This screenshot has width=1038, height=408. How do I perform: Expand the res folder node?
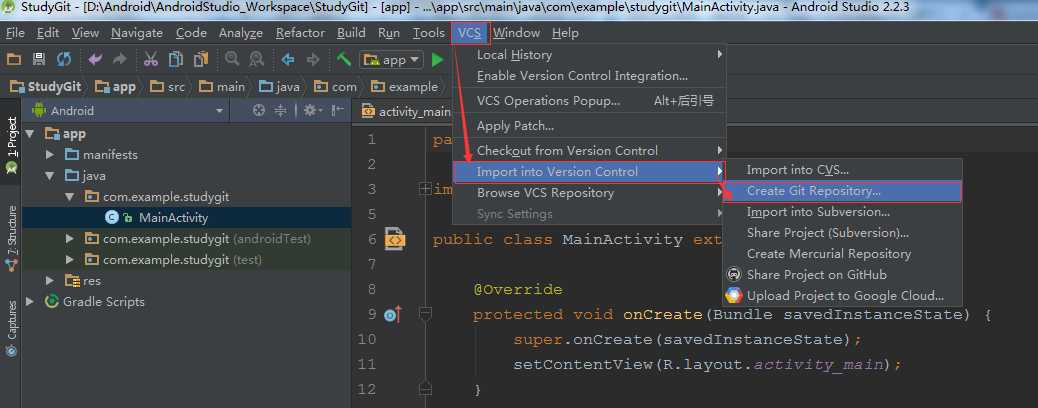point(50,281)
